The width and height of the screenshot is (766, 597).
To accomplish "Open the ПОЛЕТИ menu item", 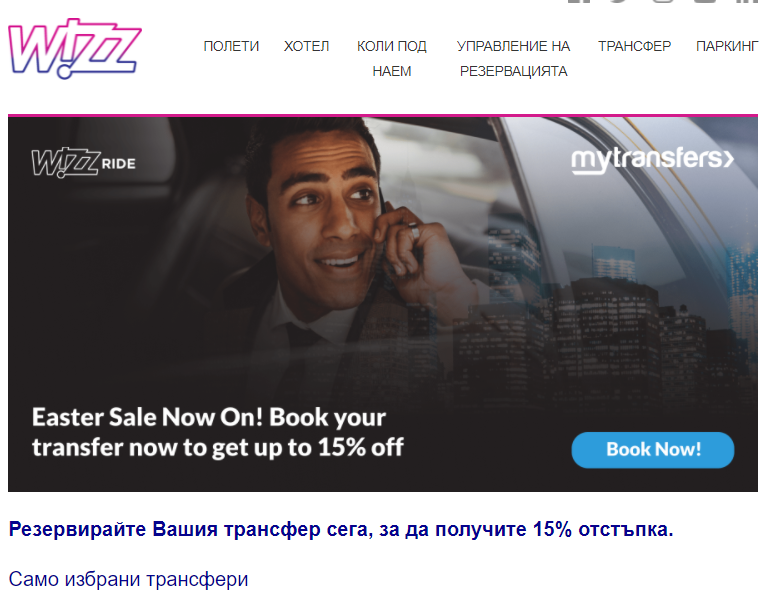I will coord(231,46).
